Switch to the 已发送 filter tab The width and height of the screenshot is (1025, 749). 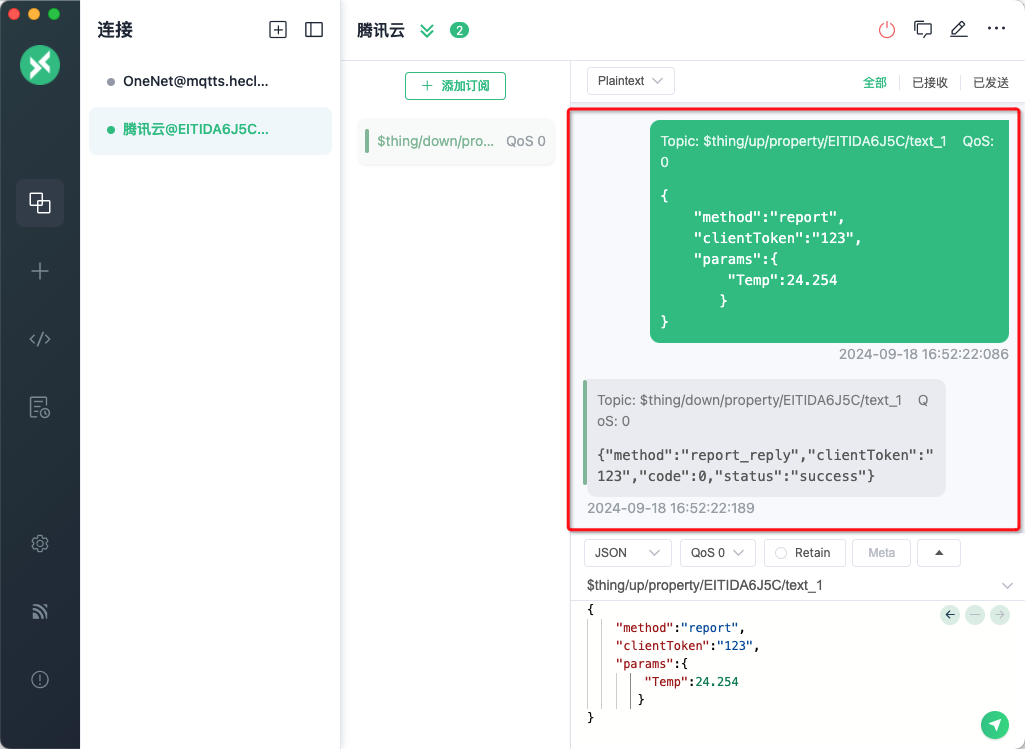990,83
